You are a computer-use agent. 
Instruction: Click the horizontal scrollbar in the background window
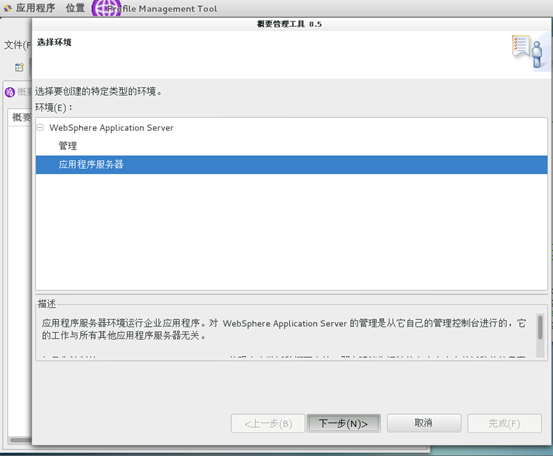20,440
